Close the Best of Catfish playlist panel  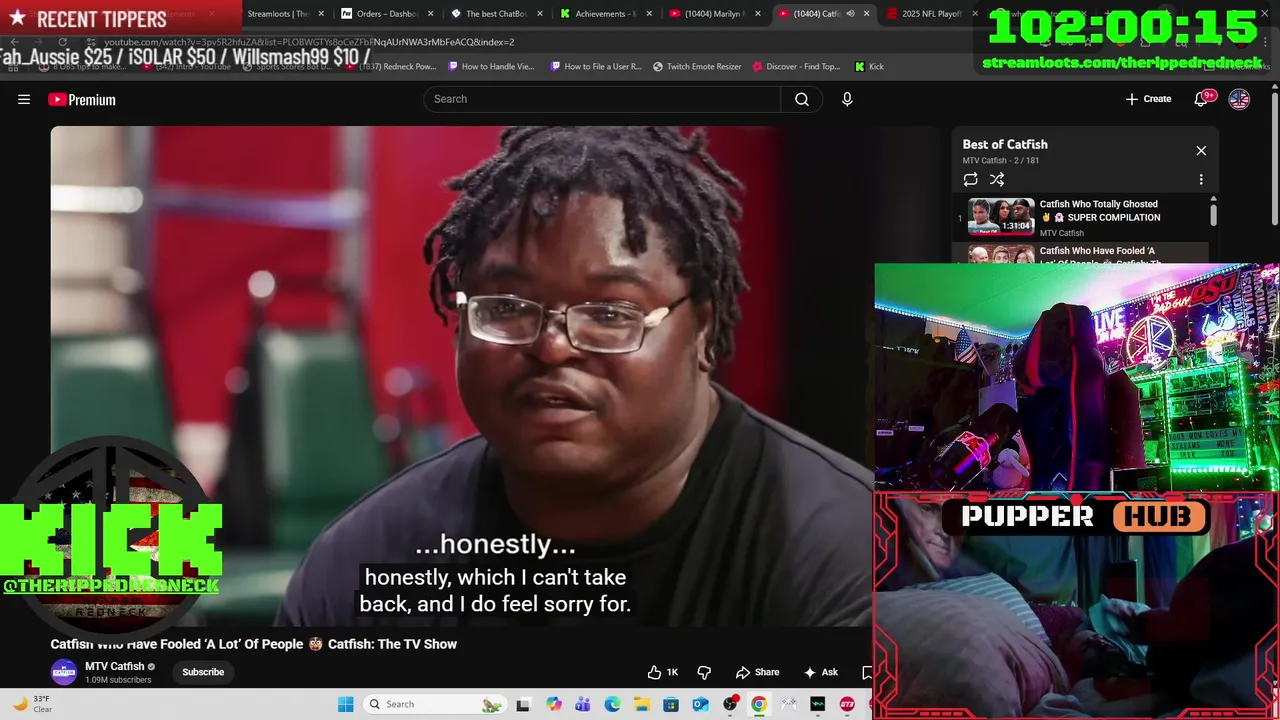(x=1201, y=151)
